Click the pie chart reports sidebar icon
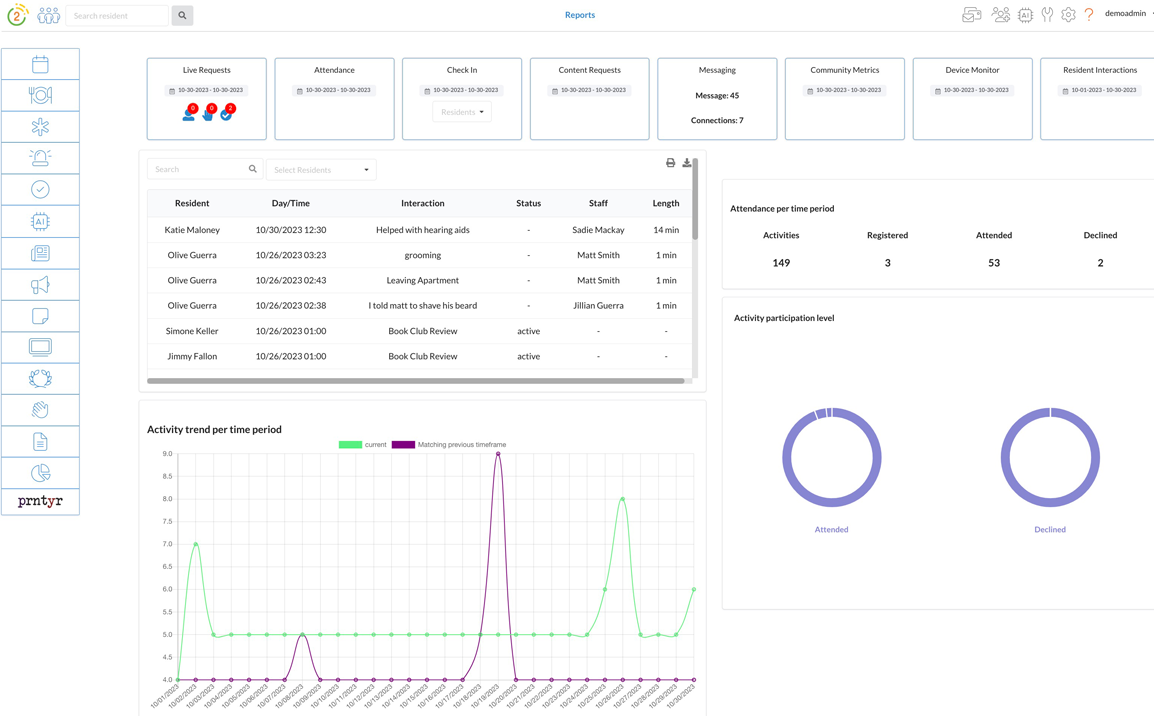Image resolution: width=1154 pixels, height=716 pixels. coord(40,473)
